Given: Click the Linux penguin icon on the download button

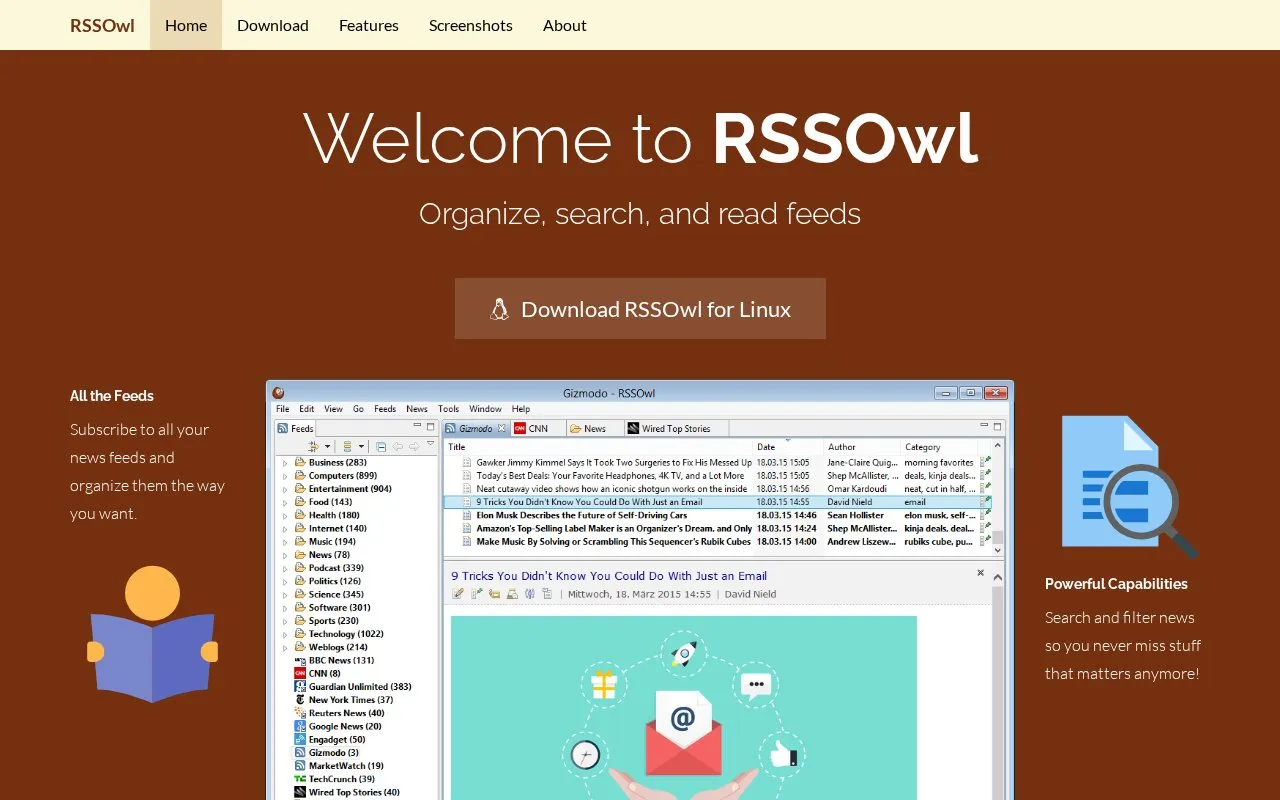Looking at the screenshot, I should point(500,309).
